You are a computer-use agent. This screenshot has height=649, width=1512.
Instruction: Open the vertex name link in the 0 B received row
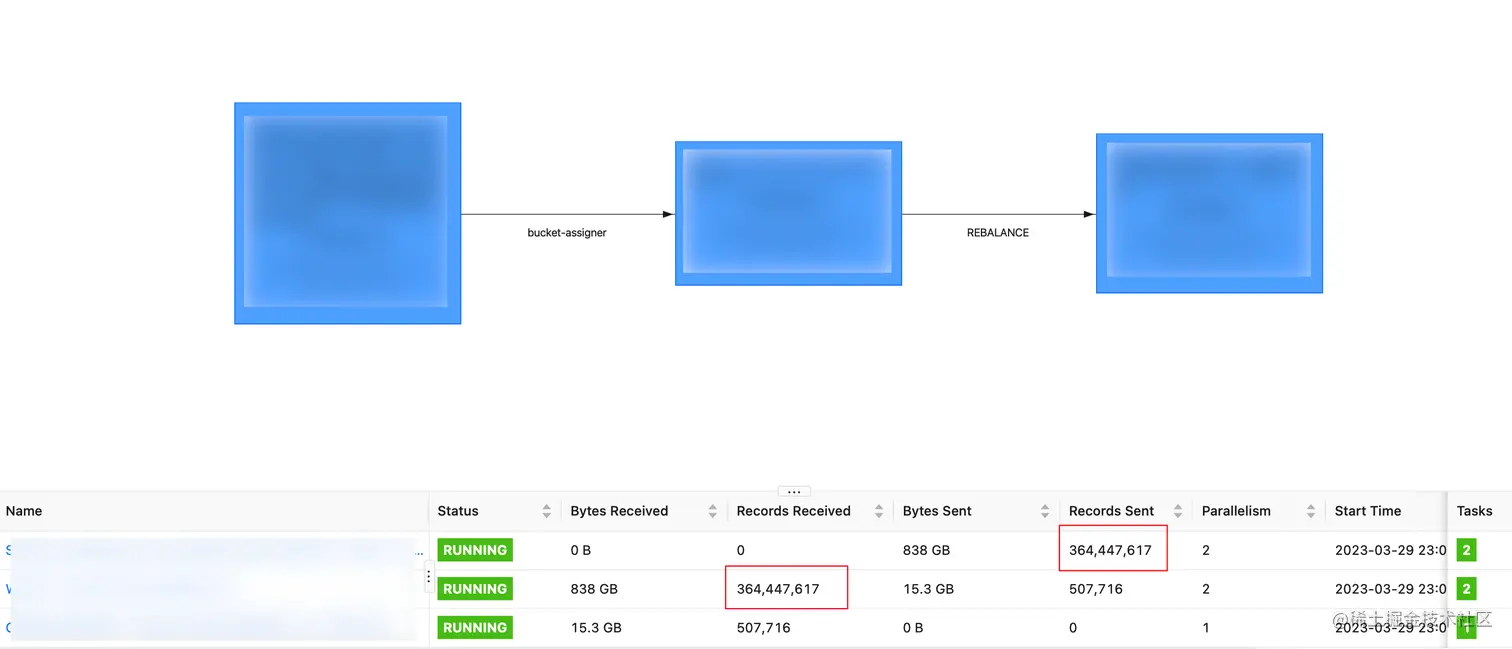pyautogui.click(x=214, y=550)
